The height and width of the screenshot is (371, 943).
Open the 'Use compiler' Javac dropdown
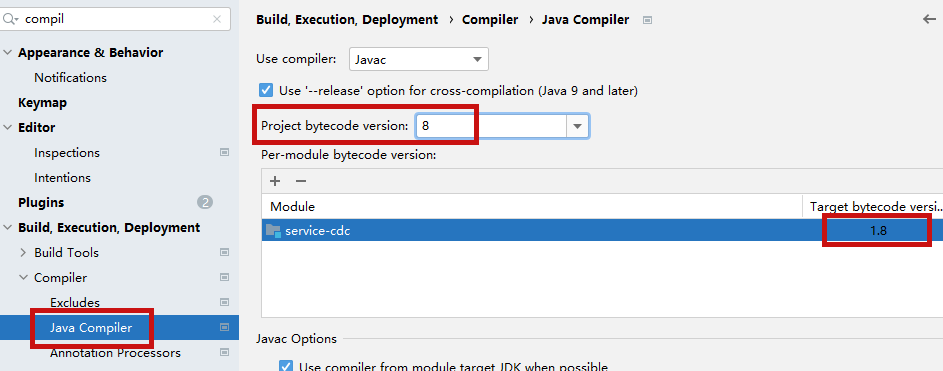click(x=419, y=60)
